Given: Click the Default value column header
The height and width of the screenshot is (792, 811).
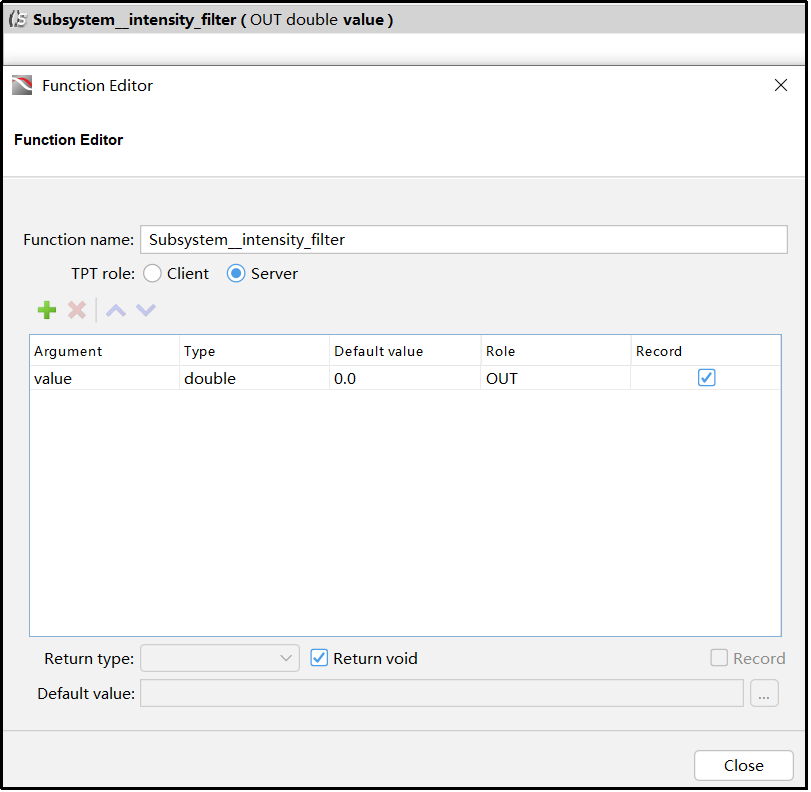Looking at the screenshot, I should click(x=405, y=351).
